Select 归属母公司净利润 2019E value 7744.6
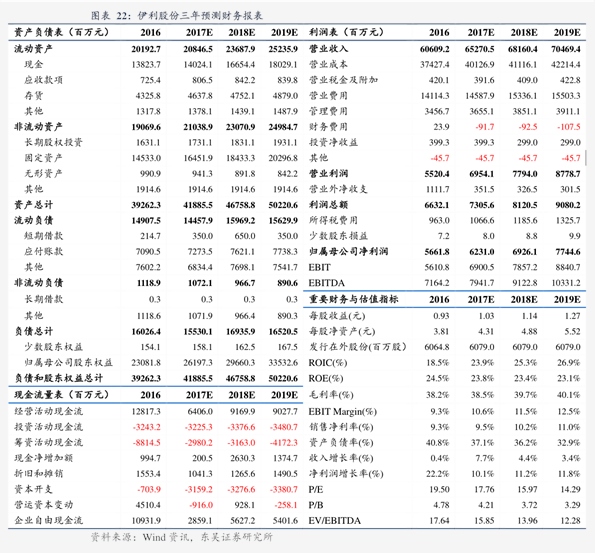This screenshot has height=553, width=595. pos(568,252)
